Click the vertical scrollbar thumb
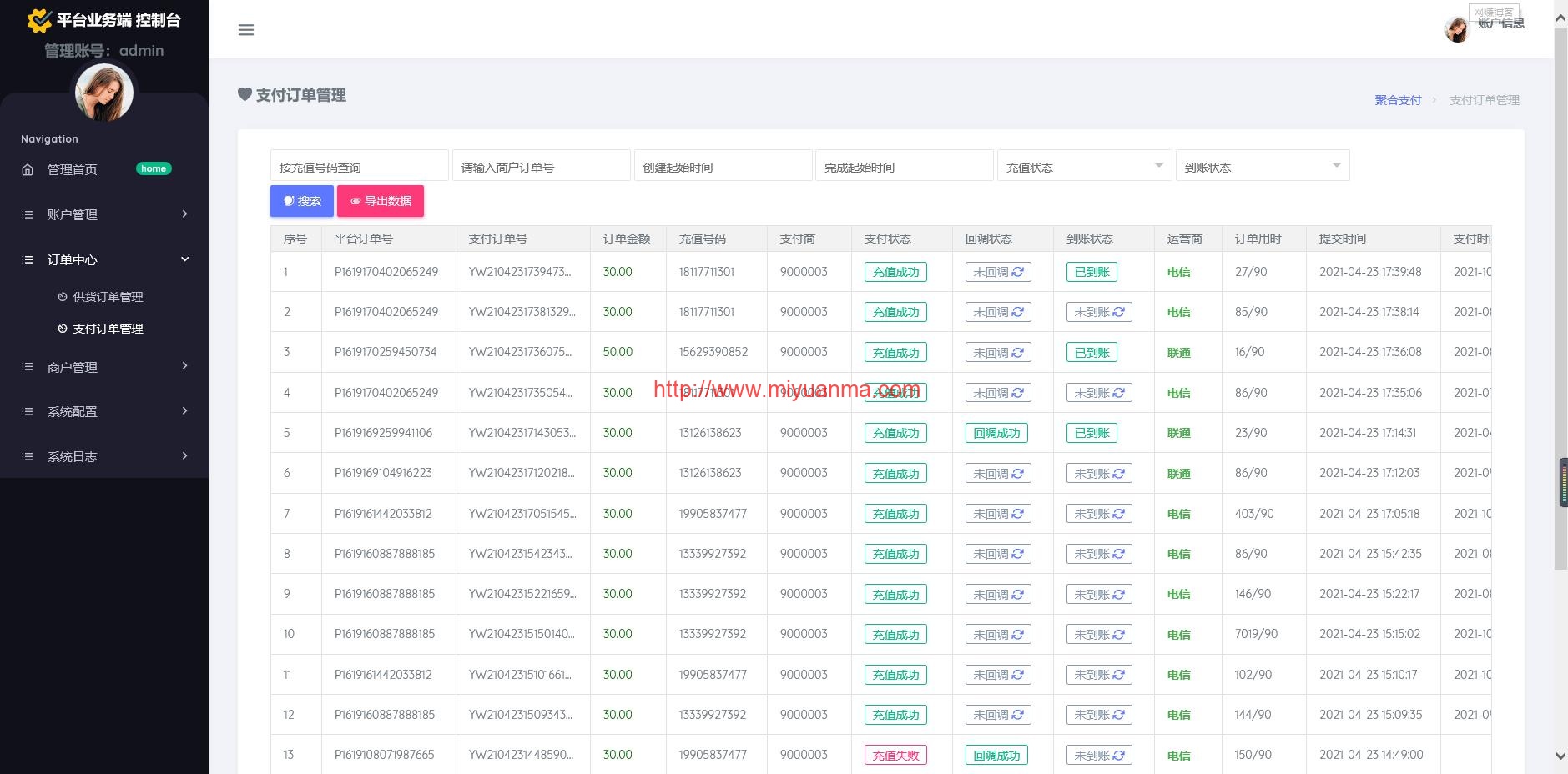1568x774 pixels. (x=1560, y=298)
